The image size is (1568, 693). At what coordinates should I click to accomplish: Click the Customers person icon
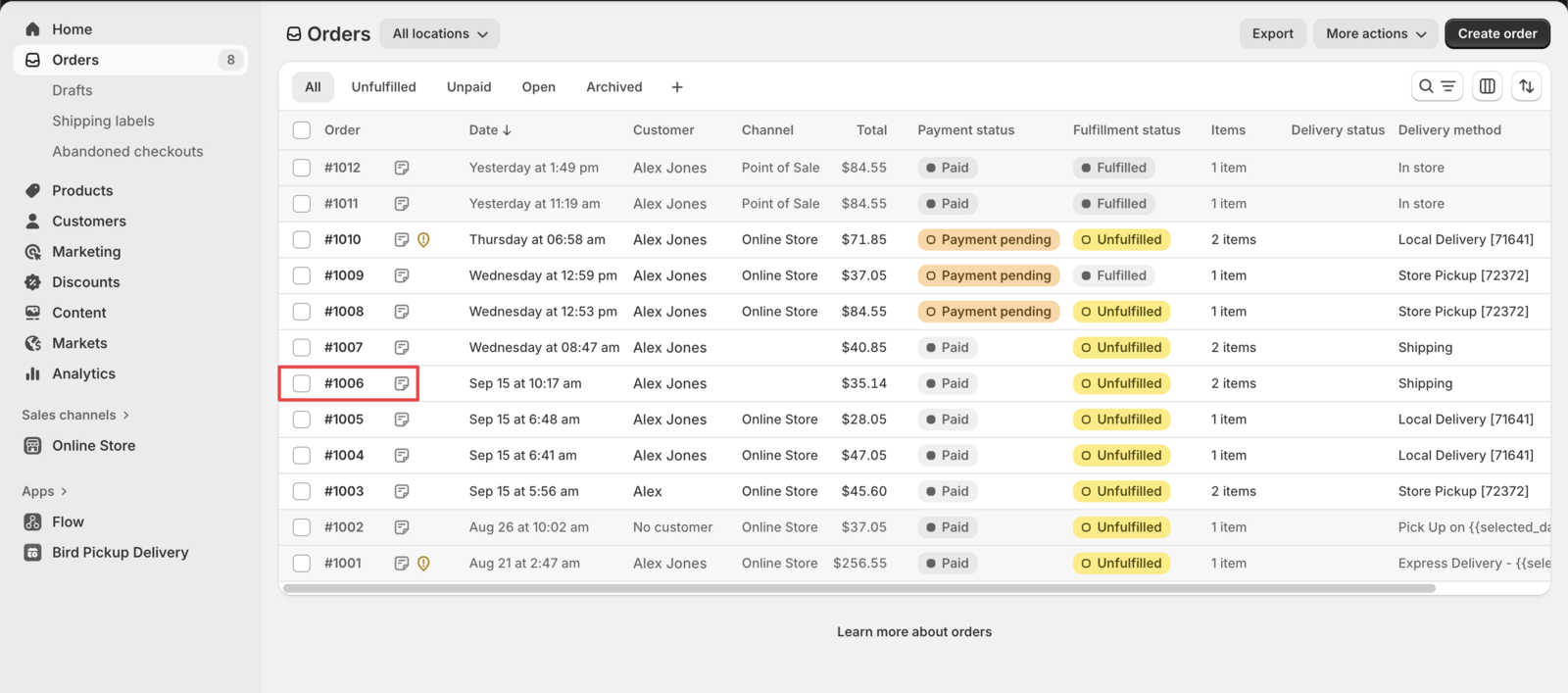tap(32, 221)
